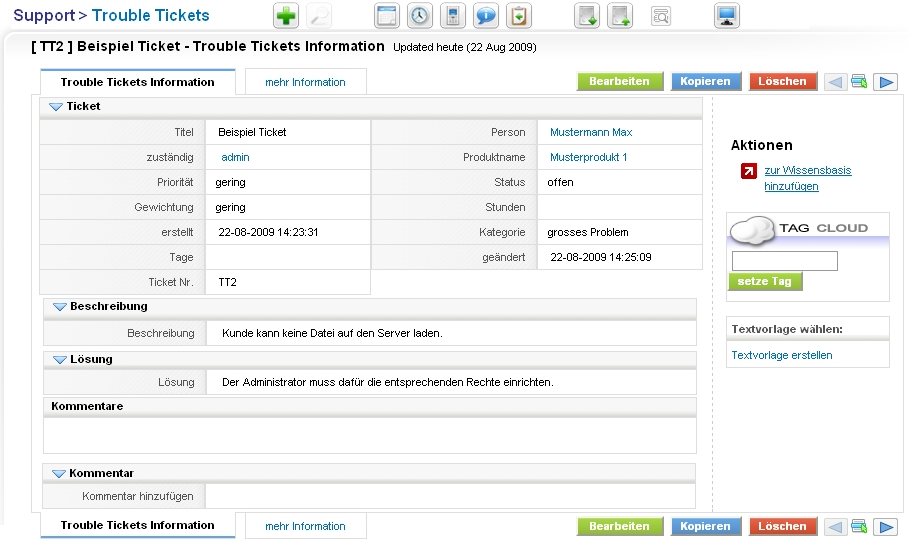Image resolution: width=909 pixels, height=542 pixels.
Task: Click the clipboard icon in the top toolbar
Action: click(x=519, y=16)
